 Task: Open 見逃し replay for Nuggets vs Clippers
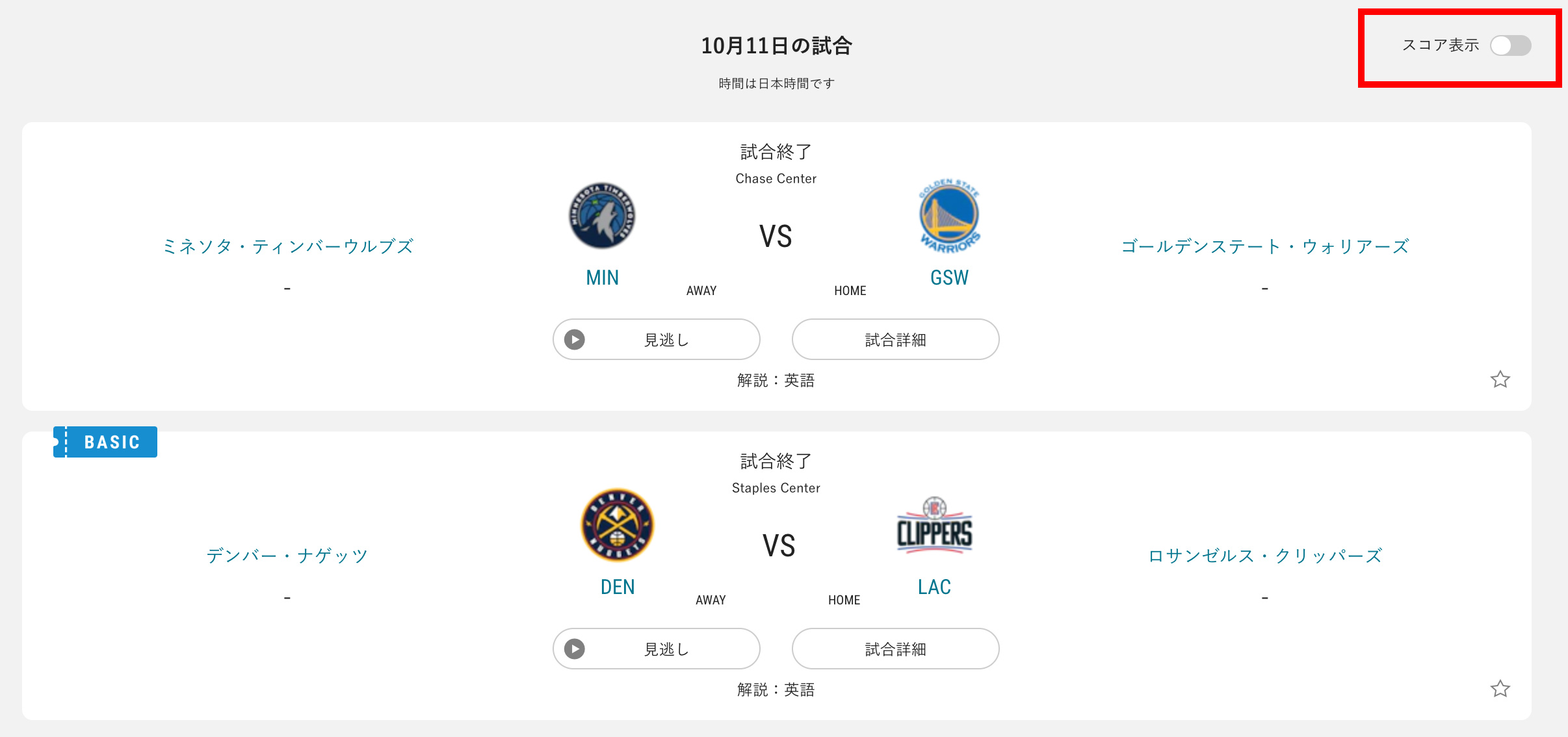coord(657,649)
